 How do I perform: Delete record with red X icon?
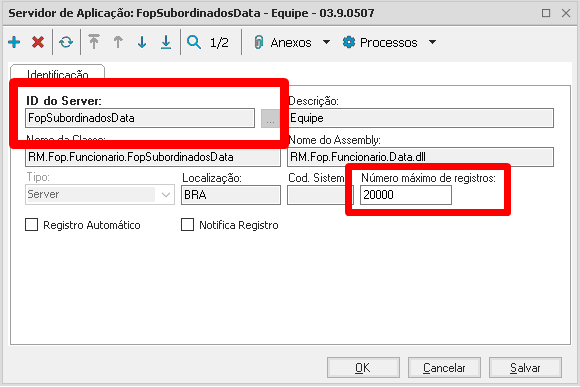coord(38,42)
